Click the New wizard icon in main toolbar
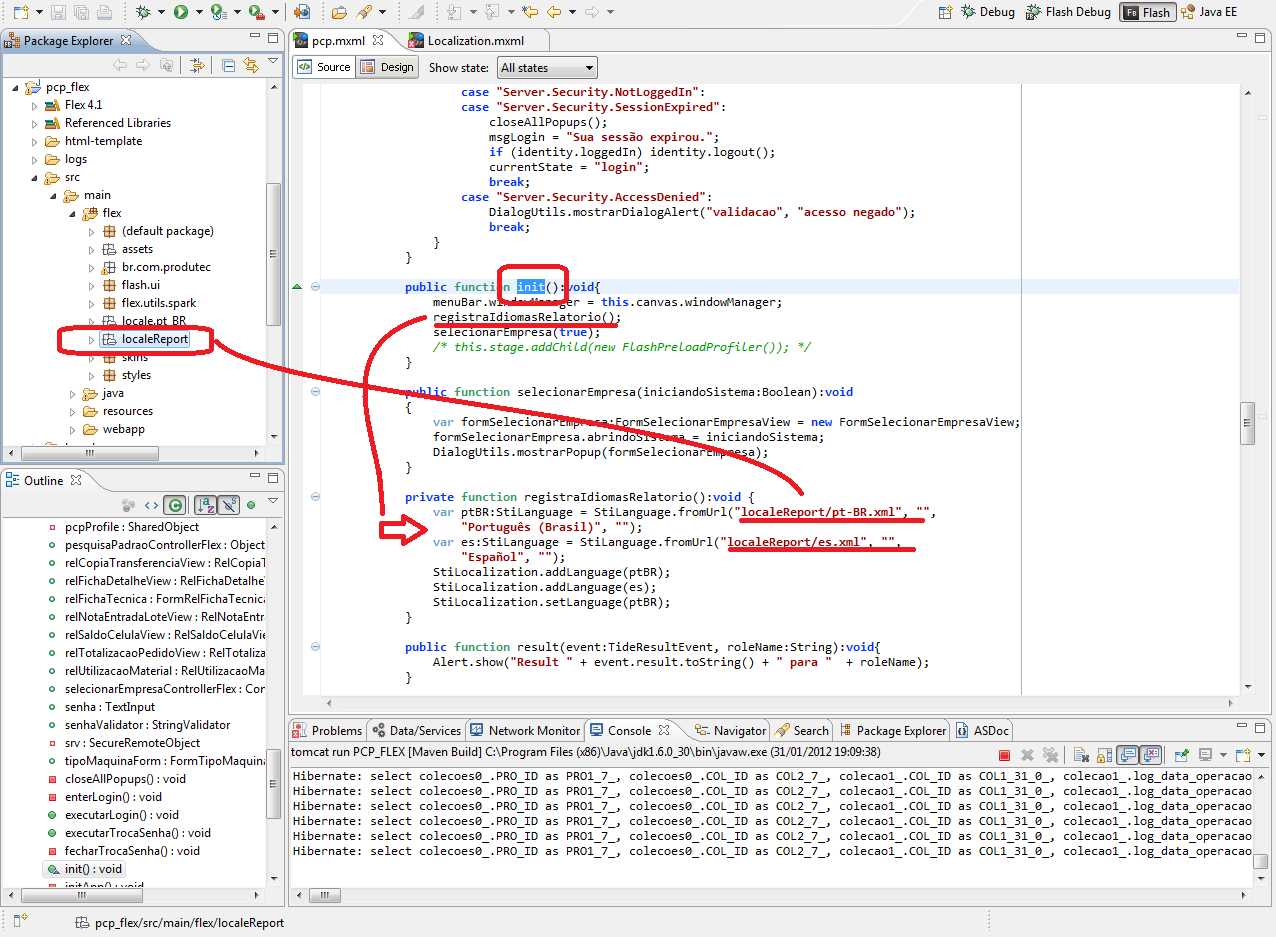1276x937 pixels. tap(20, 12)
